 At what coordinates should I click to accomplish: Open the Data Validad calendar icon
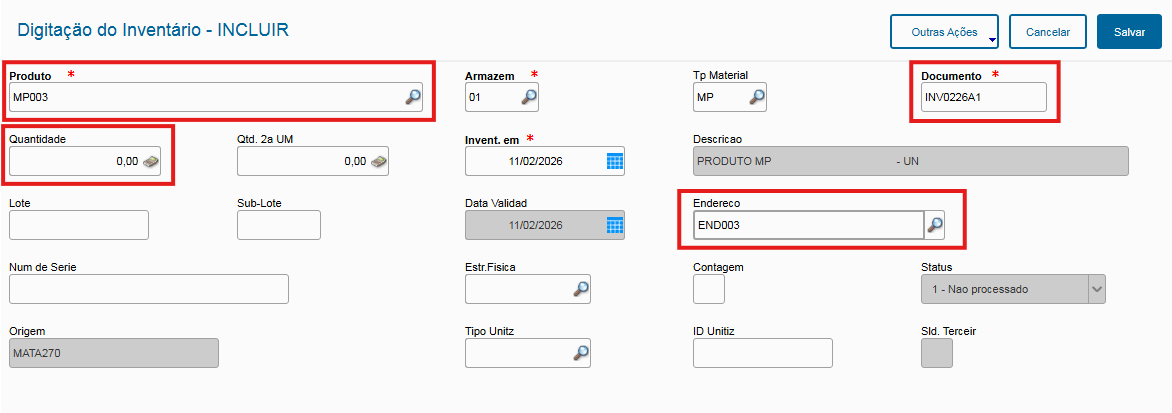tap(615, 225)
